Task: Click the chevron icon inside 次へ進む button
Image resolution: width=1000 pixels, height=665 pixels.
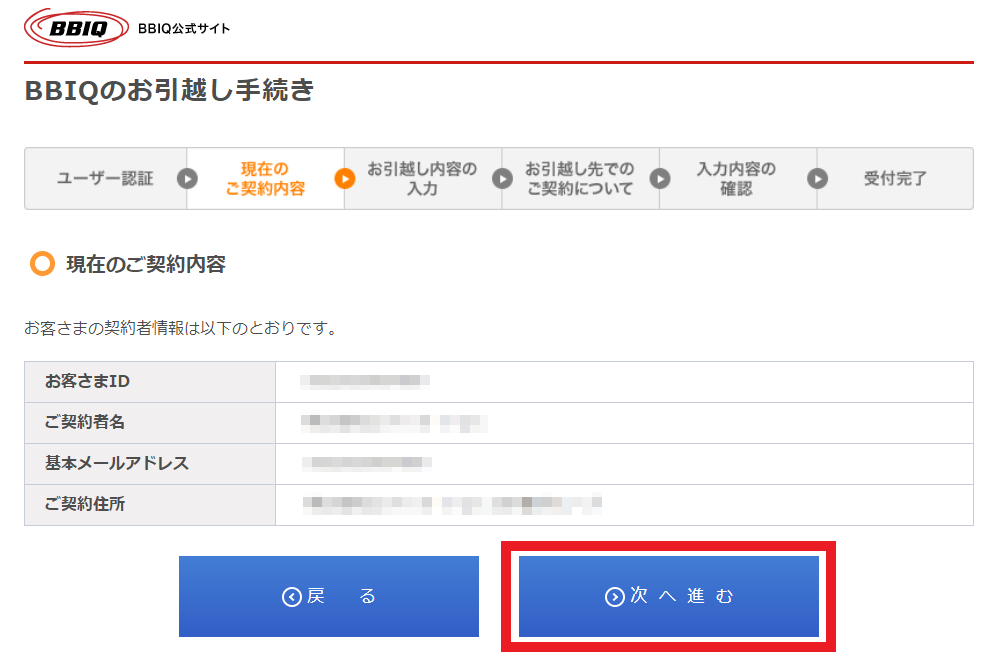Action: pyautogui.click(x=615, y=597)
